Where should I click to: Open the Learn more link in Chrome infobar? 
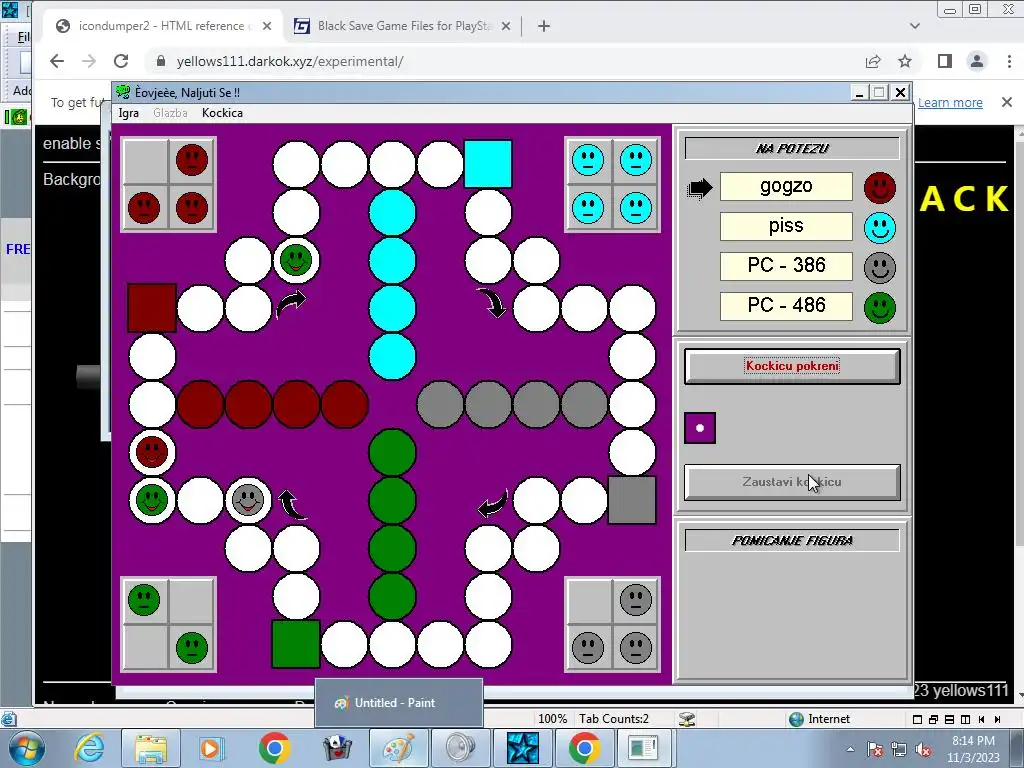pyautogui.click(x=950, y=103)
